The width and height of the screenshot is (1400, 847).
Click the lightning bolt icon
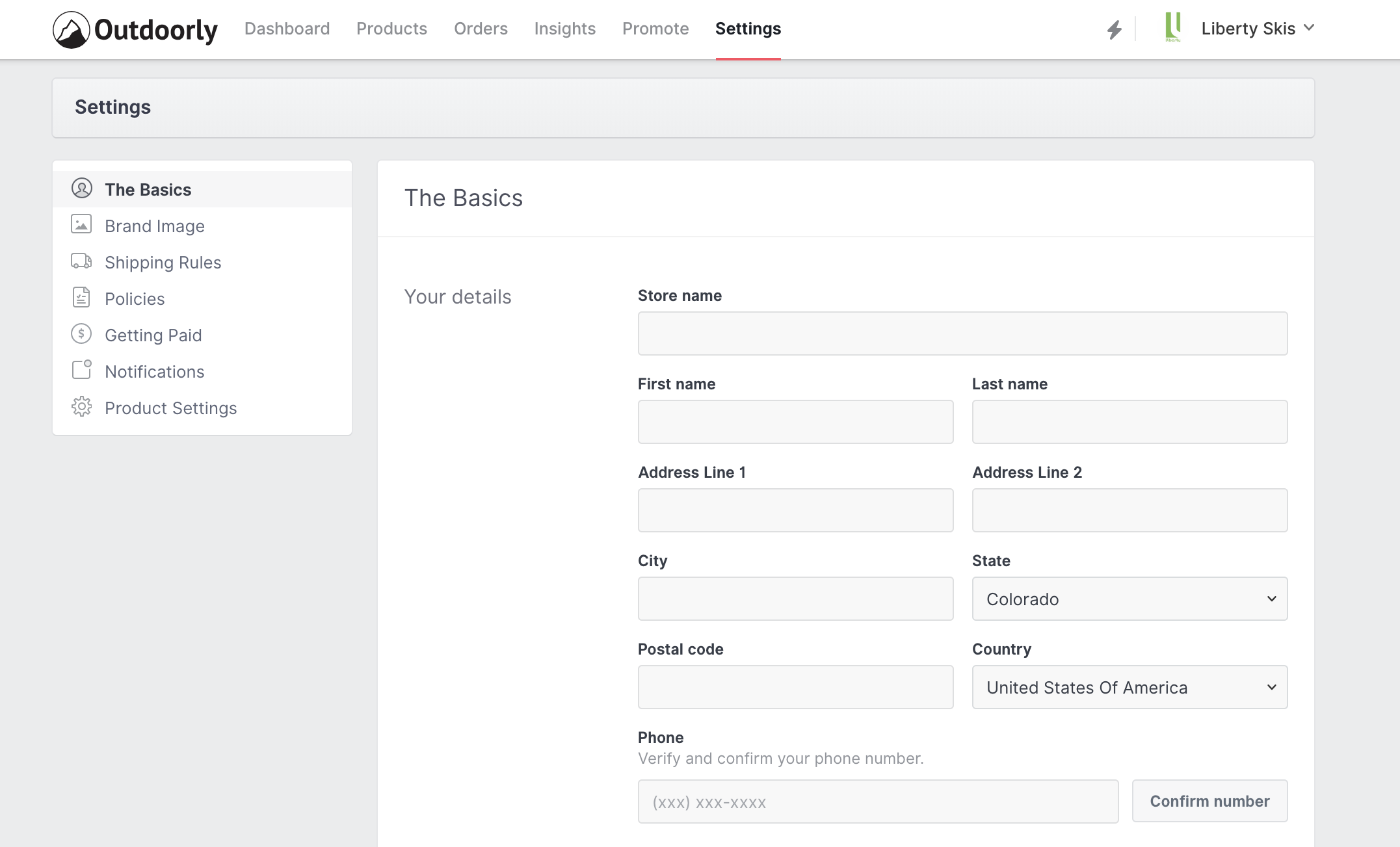(x=1115, y=29)
